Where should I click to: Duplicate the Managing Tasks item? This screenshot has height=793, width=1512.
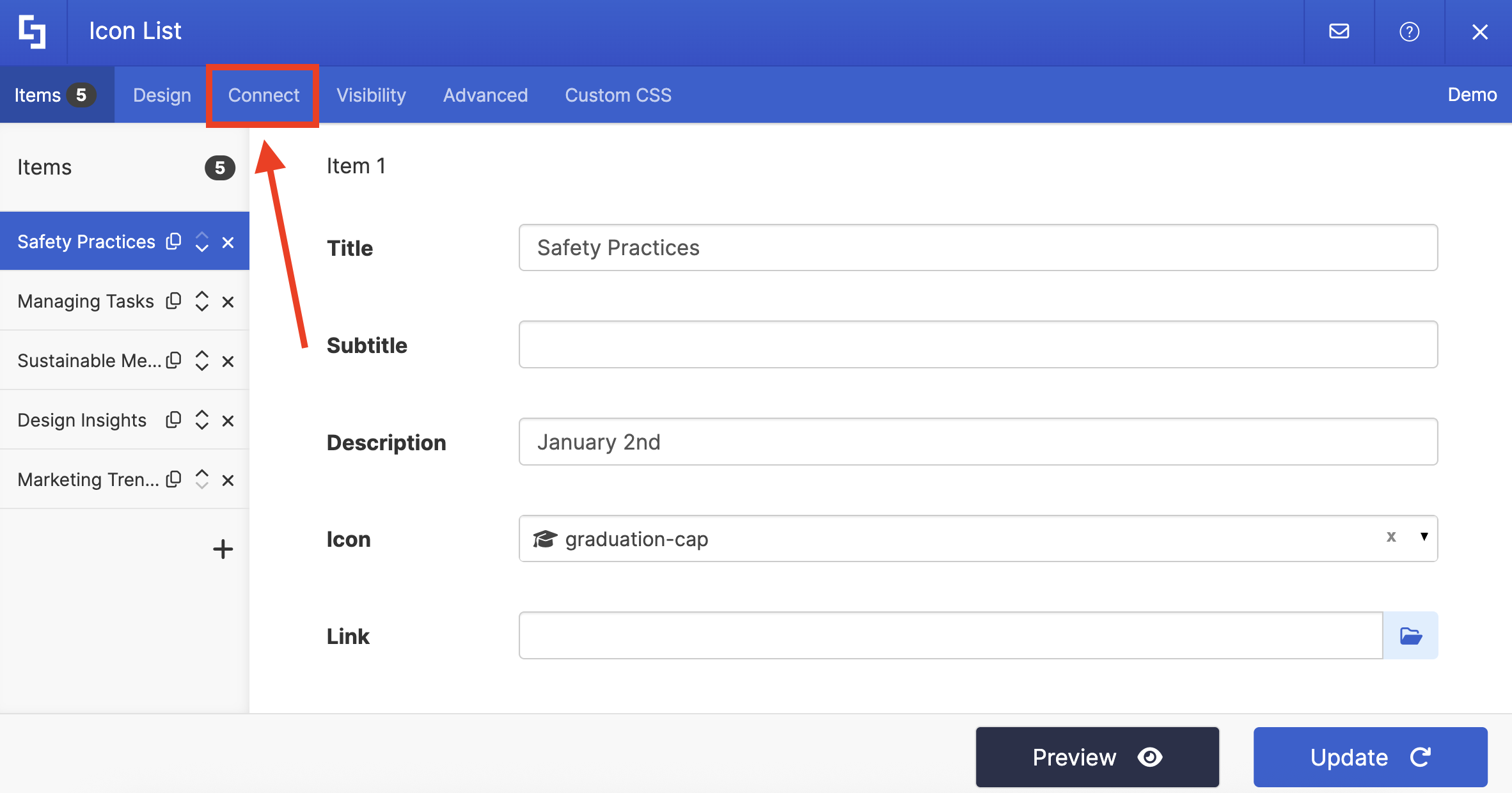173,301
